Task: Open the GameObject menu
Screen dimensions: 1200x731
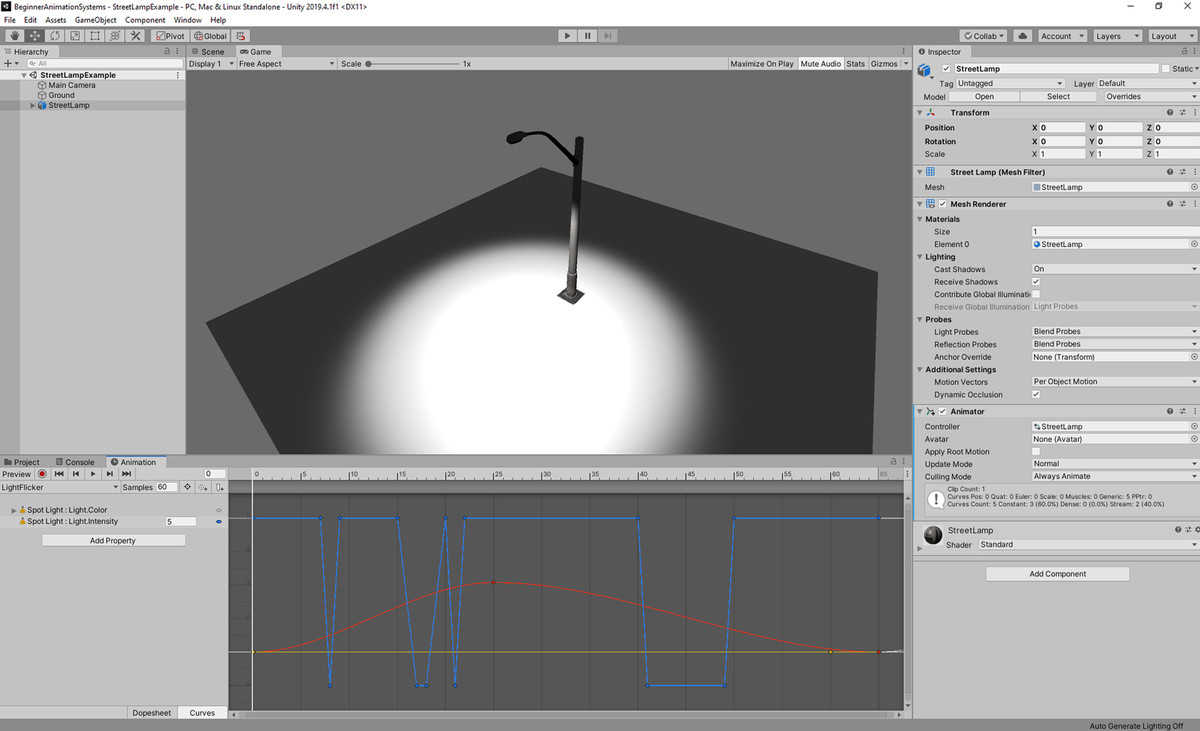Action: click(95, 20)
